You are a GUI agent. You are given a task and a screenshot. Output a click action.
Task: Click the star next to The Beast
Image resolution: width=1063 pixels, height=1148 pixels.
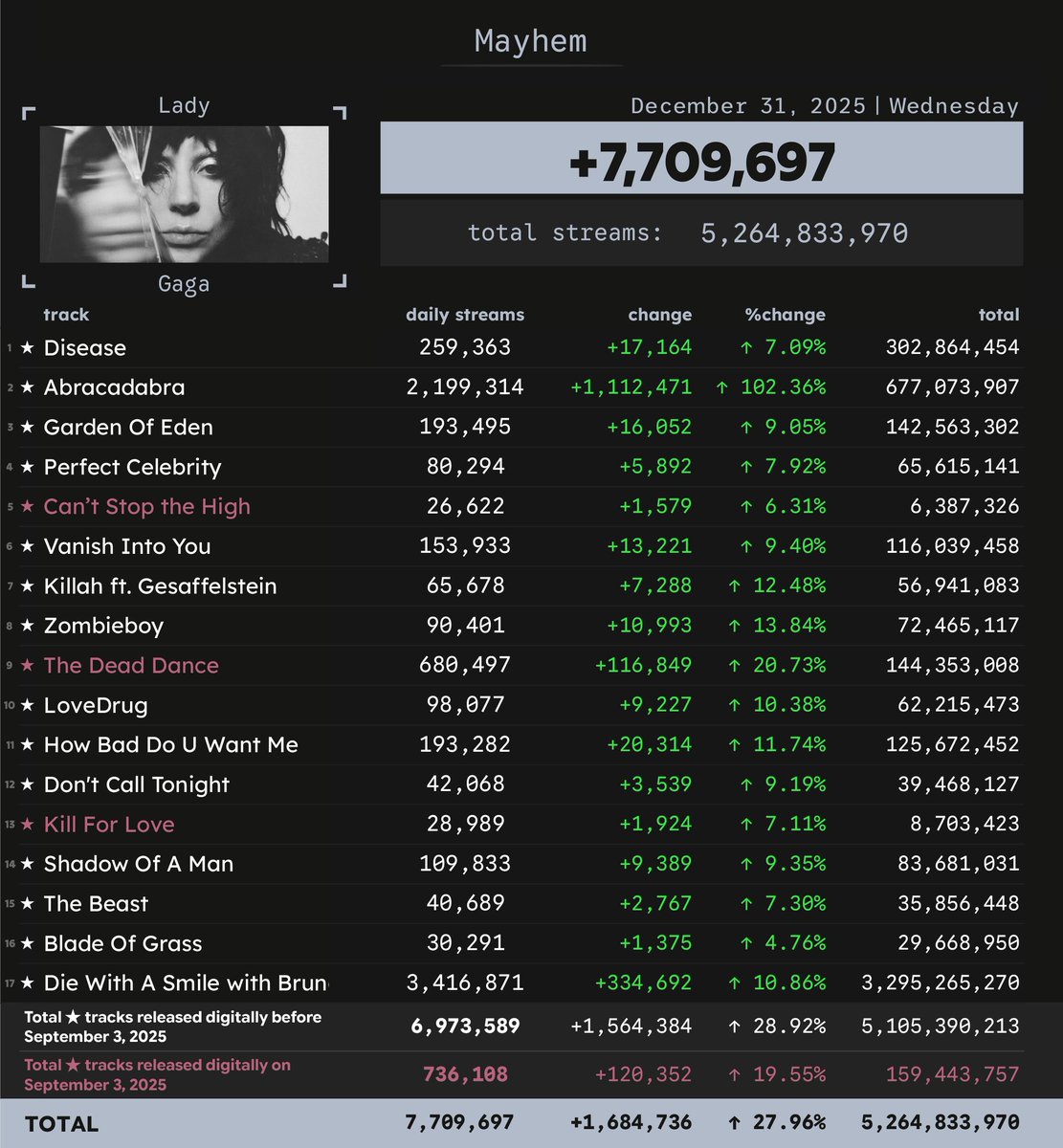27,904
